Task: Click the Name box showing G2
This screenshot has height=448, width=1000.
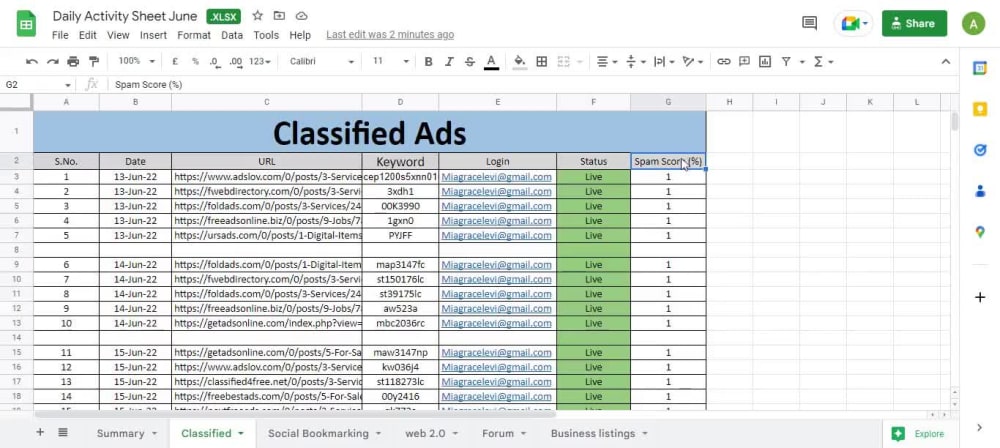Action: (38, 85)
